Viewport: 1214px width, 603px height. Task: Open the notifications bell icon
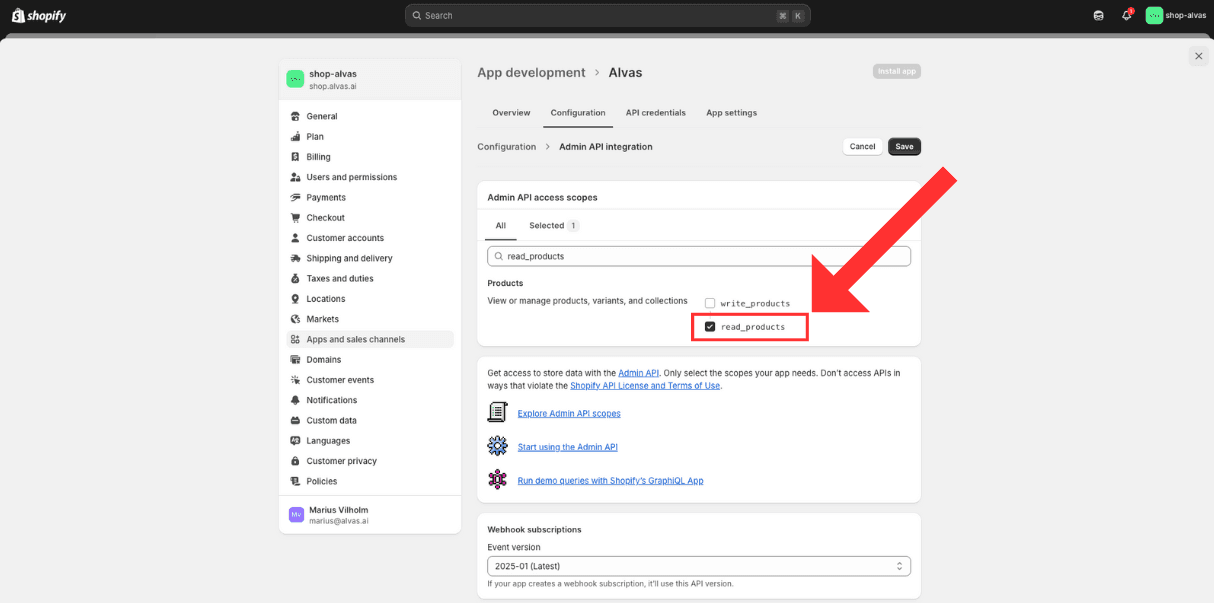[x=1126, y=15]
